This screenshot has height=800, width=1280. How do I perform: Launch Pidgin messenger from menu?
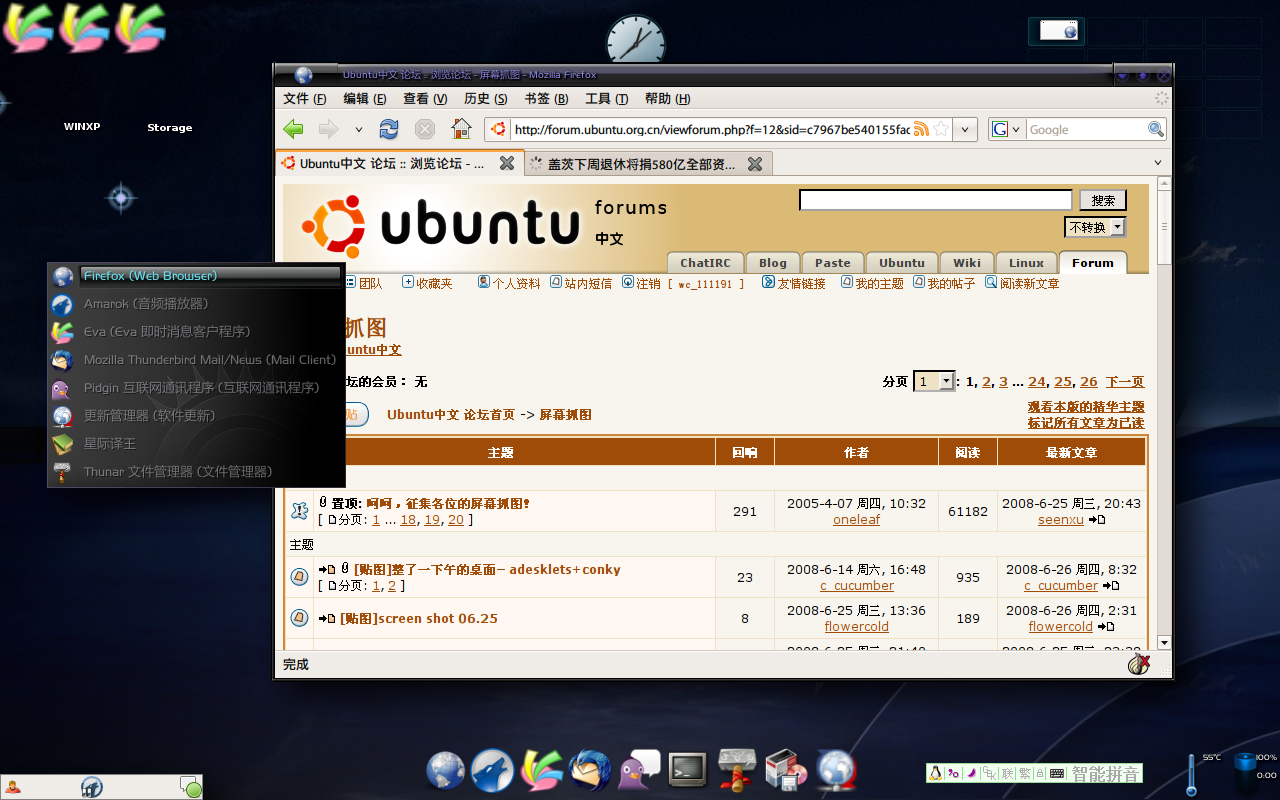point(197,388)
